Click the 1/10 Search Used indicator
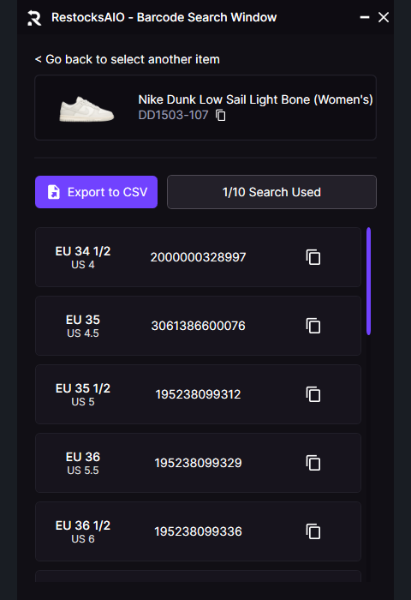 pos(272,192)
